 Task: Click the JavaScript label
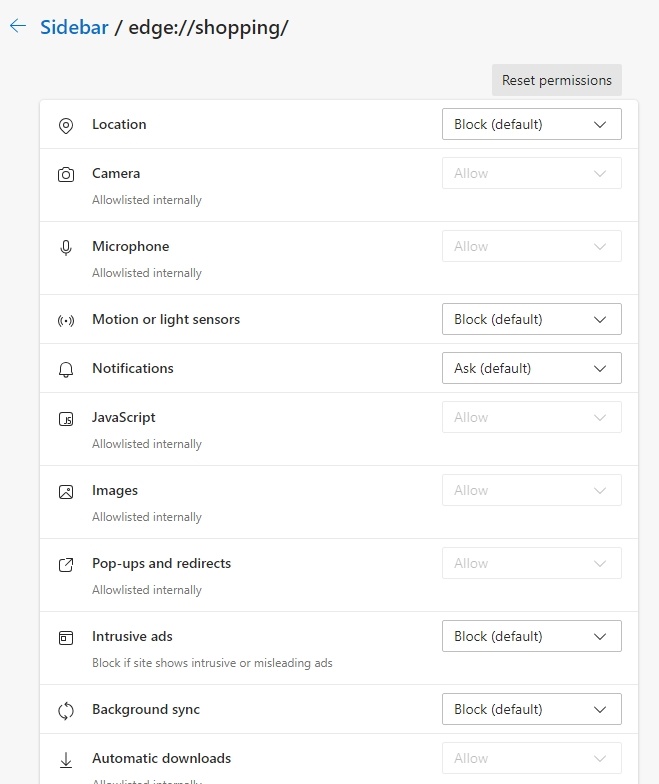coord(124,417)
